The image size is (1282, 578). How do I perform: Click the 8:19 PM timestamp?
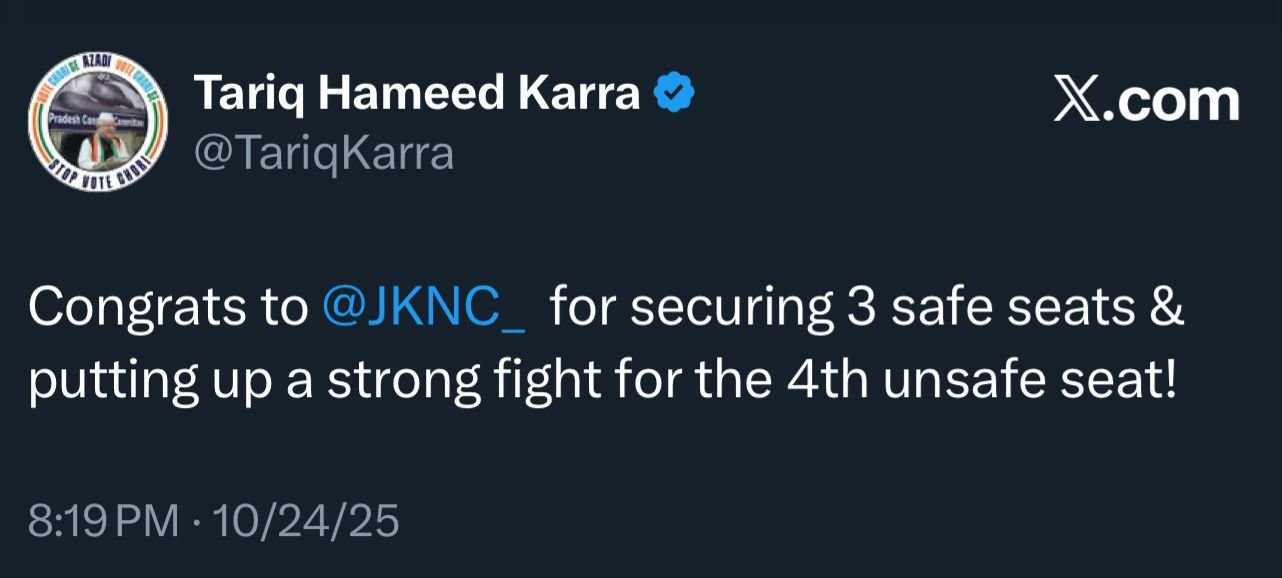coord(104,521)
